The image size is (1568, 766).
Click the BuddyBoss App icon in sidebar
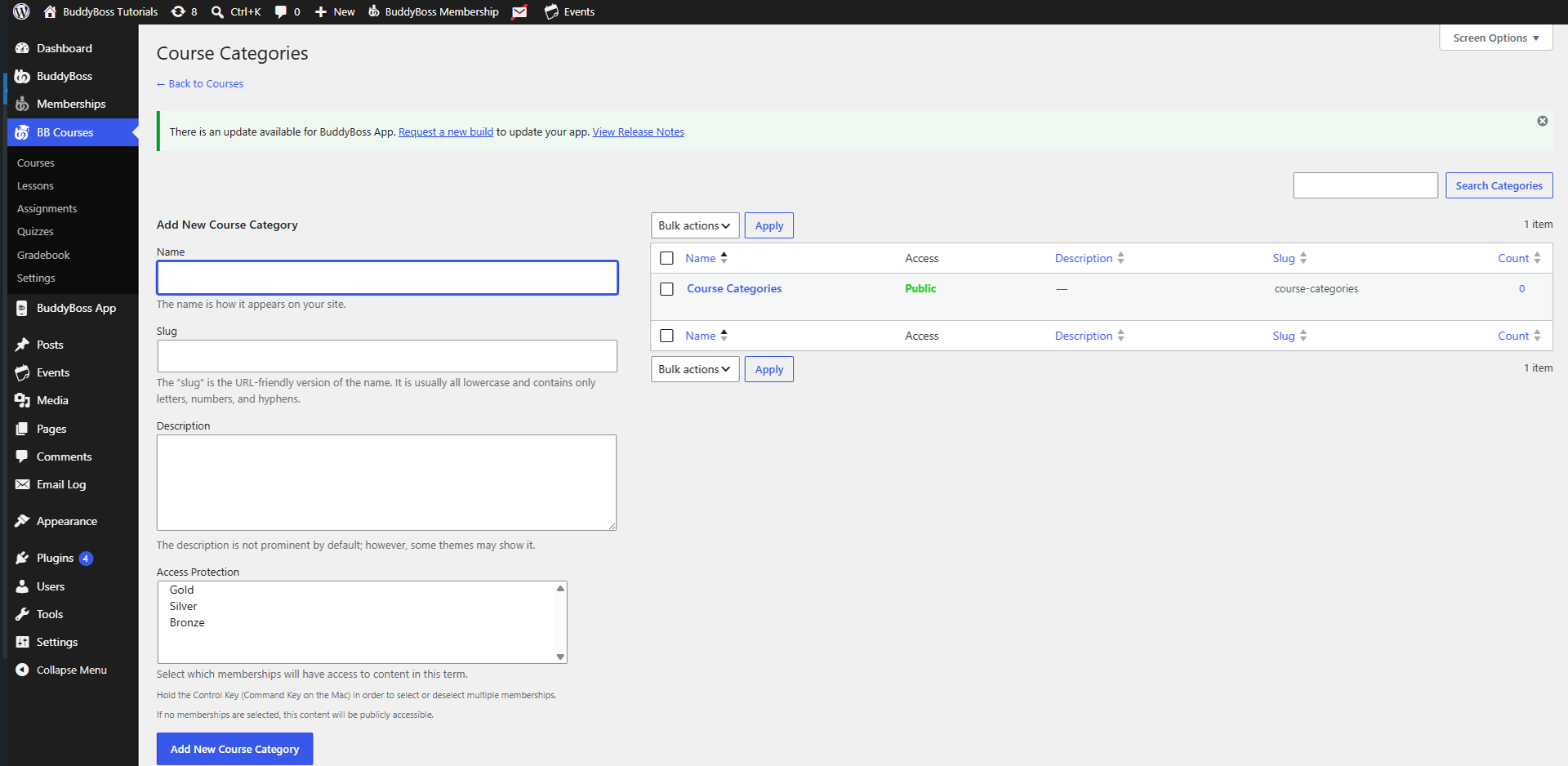click(x=22, y=308)
